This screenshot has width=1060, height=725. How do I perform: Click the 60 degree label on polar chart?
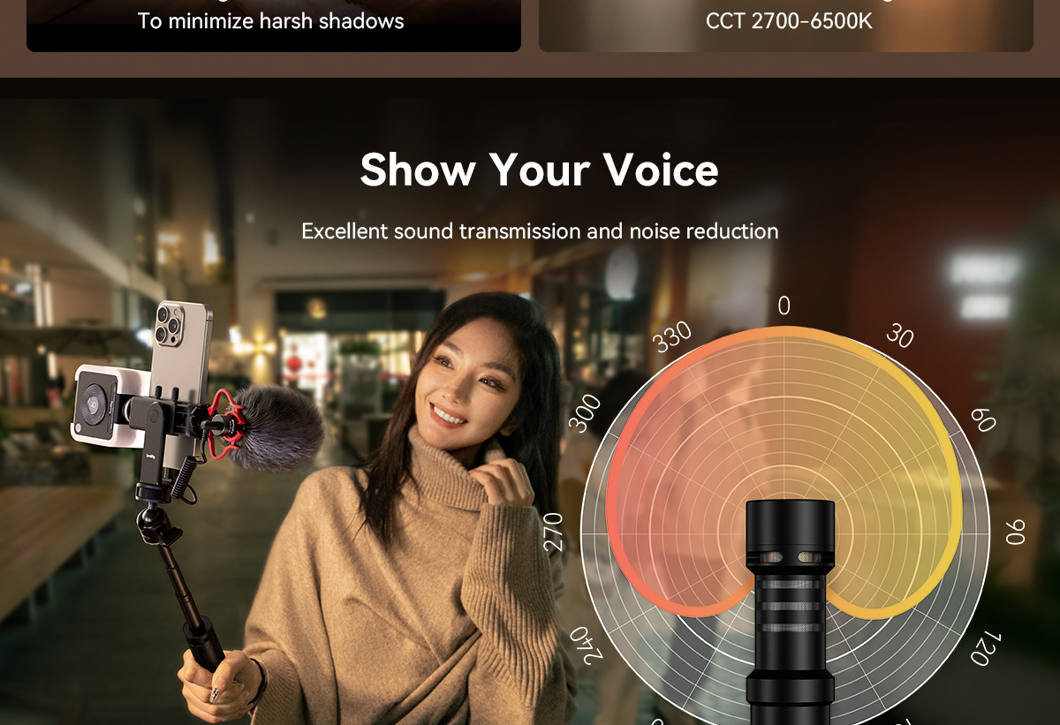[983, 420]
